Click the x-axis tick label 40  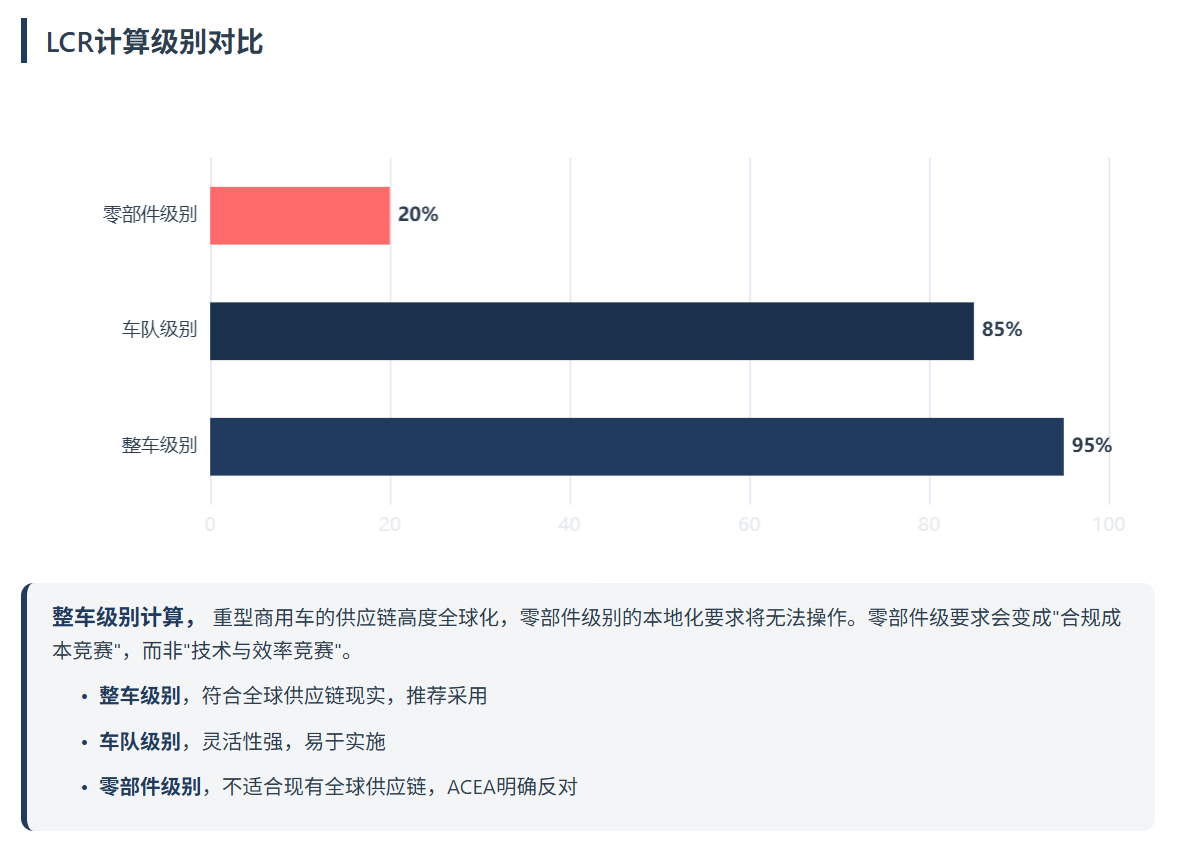[x=570, y=525]
